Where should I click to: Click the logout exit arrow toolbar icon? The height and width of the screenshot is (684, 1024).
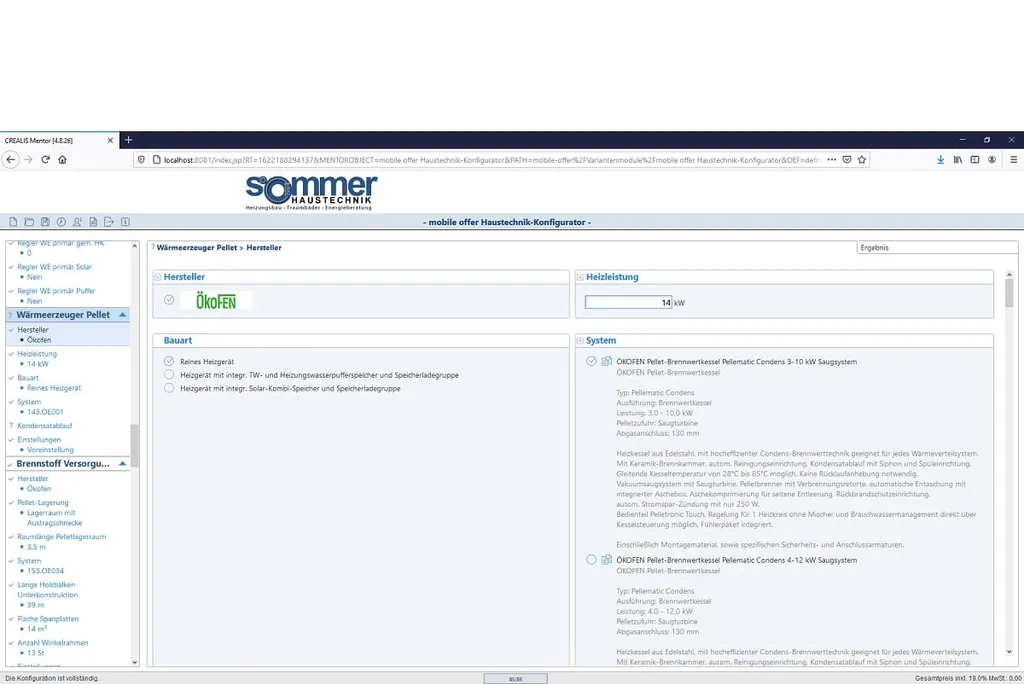tap(109, 222)
